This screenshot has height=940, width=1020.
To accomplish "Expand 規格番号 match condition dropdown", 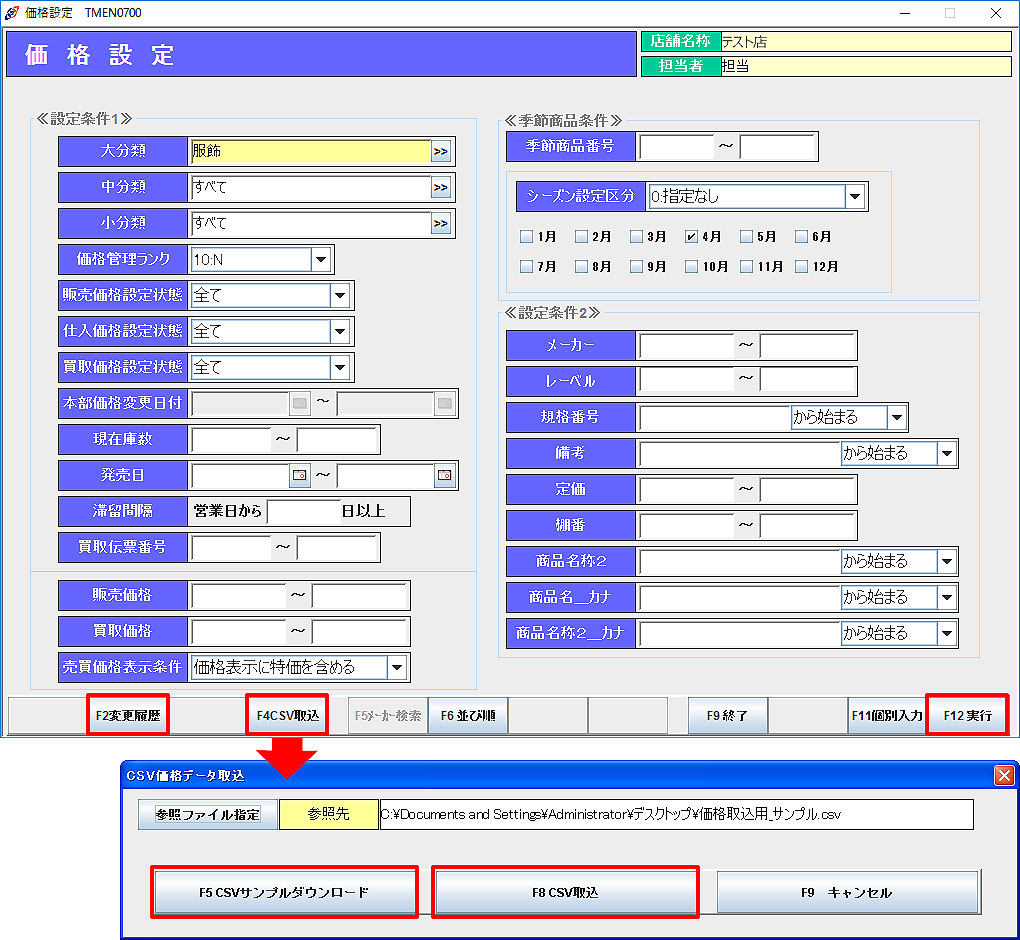I will [x=897, y=417].
